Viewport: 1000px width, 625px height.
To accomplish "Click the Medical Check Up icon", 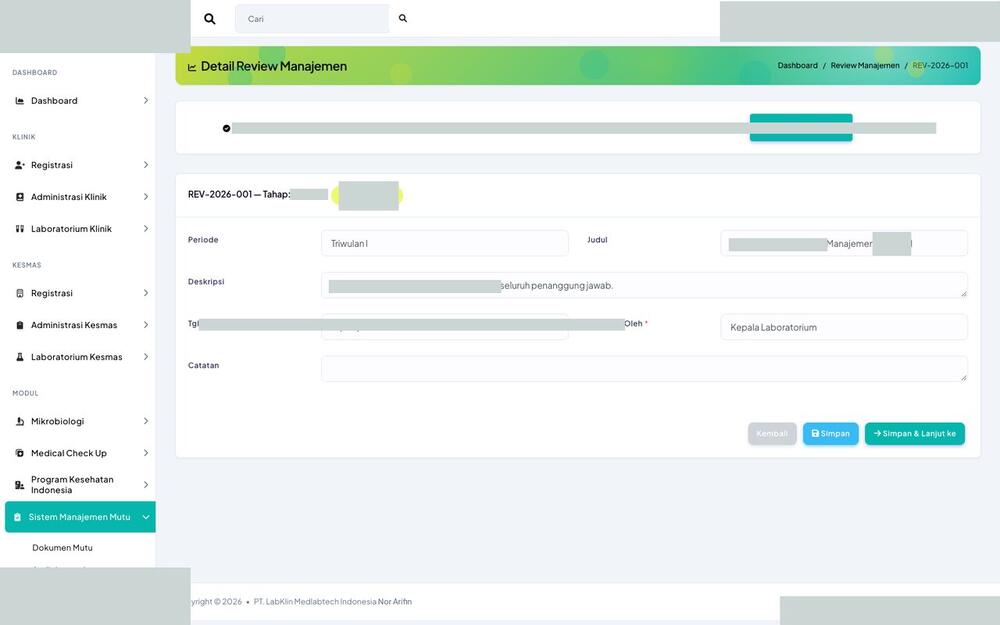I will [x=20, y=453].
